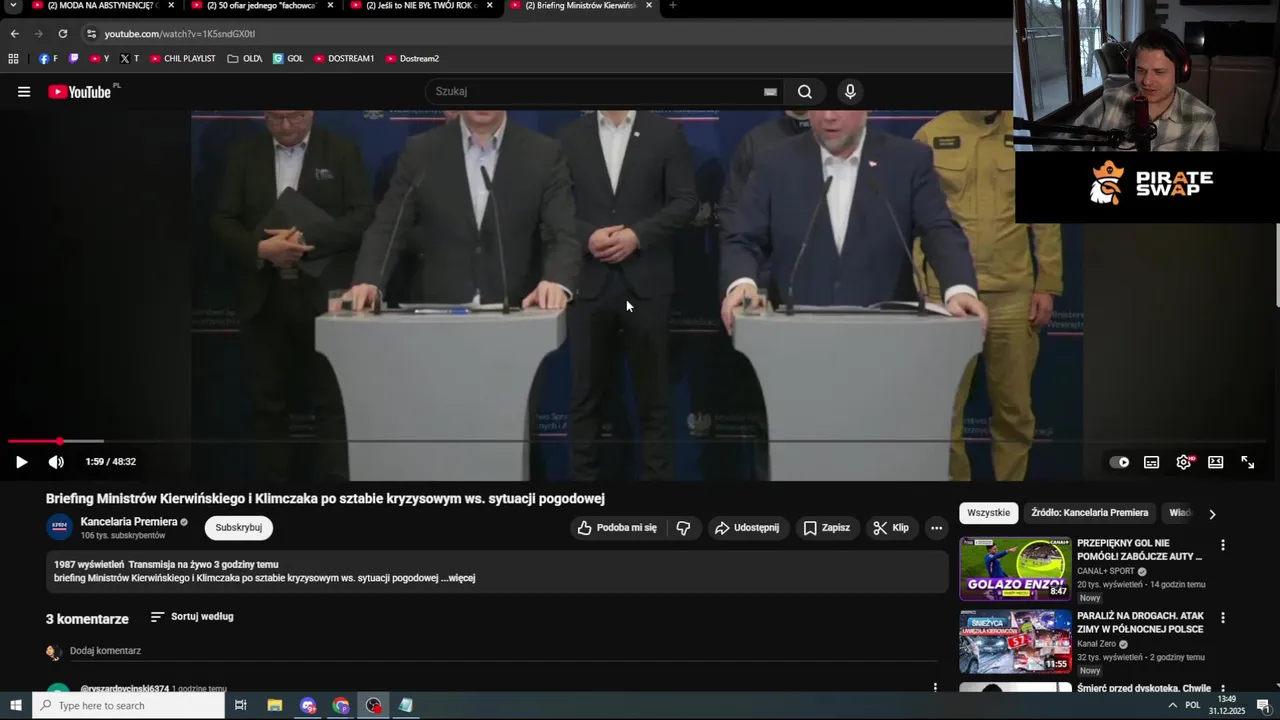Go to the YouTube home logo
Image resolution: width=1280 pixels, height=720 pixels.
(79, 92)
